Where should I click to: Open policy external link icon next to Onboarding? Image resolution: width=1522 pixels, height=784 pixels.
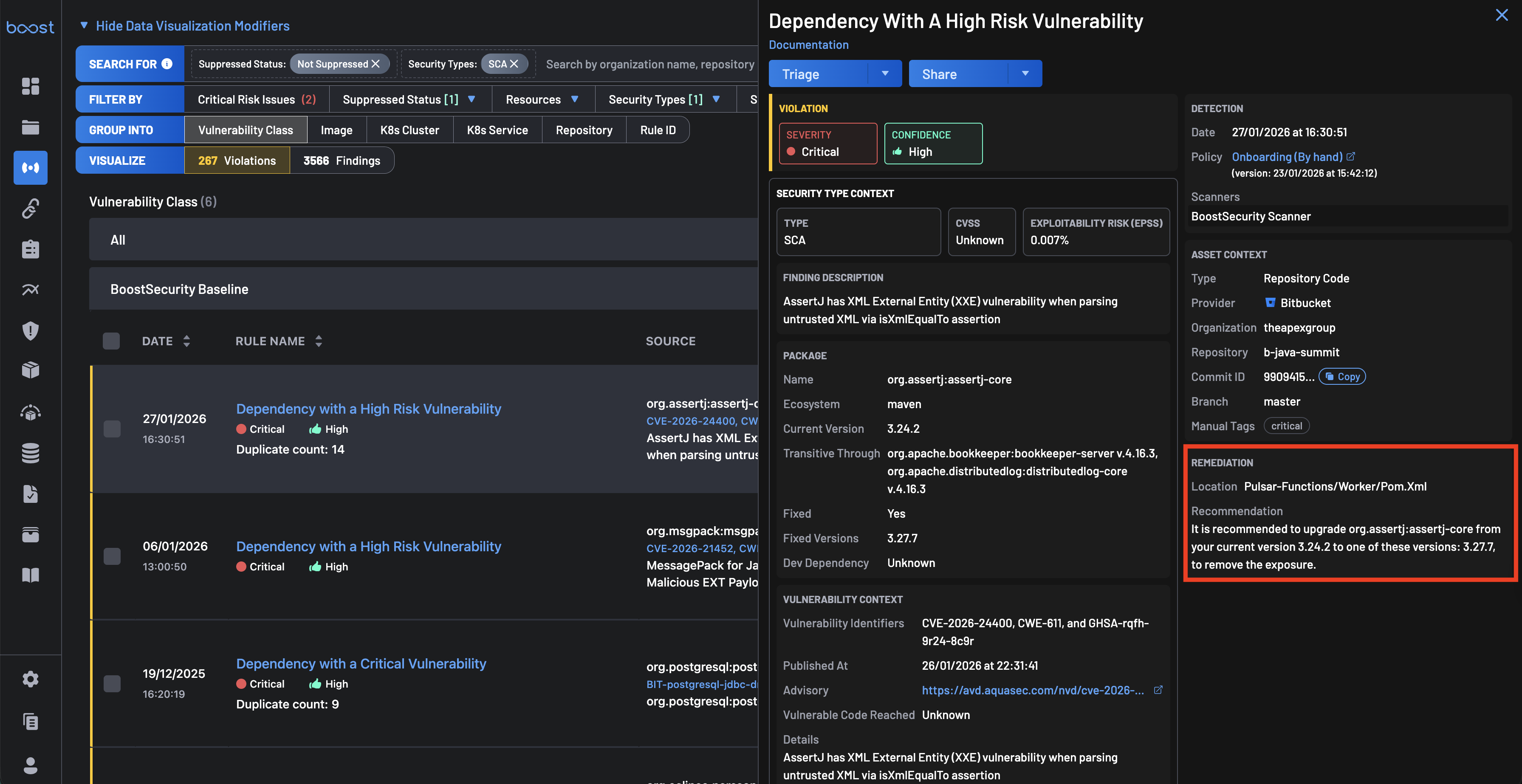point(1351,157)
